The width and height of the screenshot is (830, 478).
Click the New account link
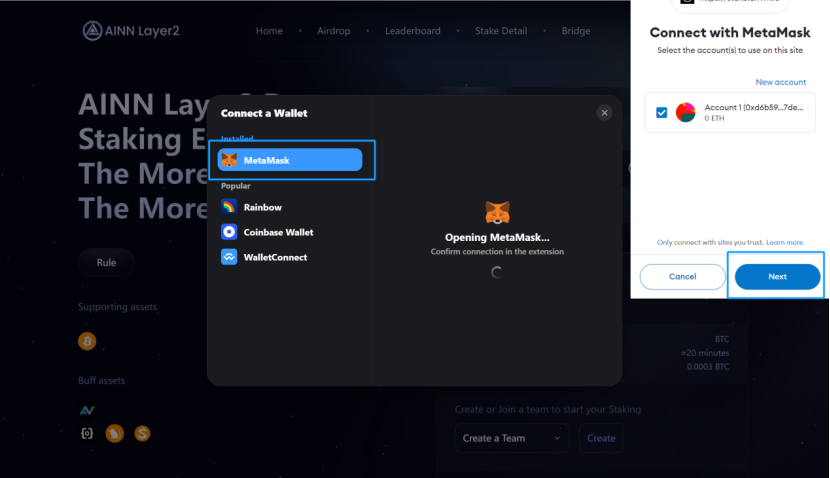click(780, 82)
